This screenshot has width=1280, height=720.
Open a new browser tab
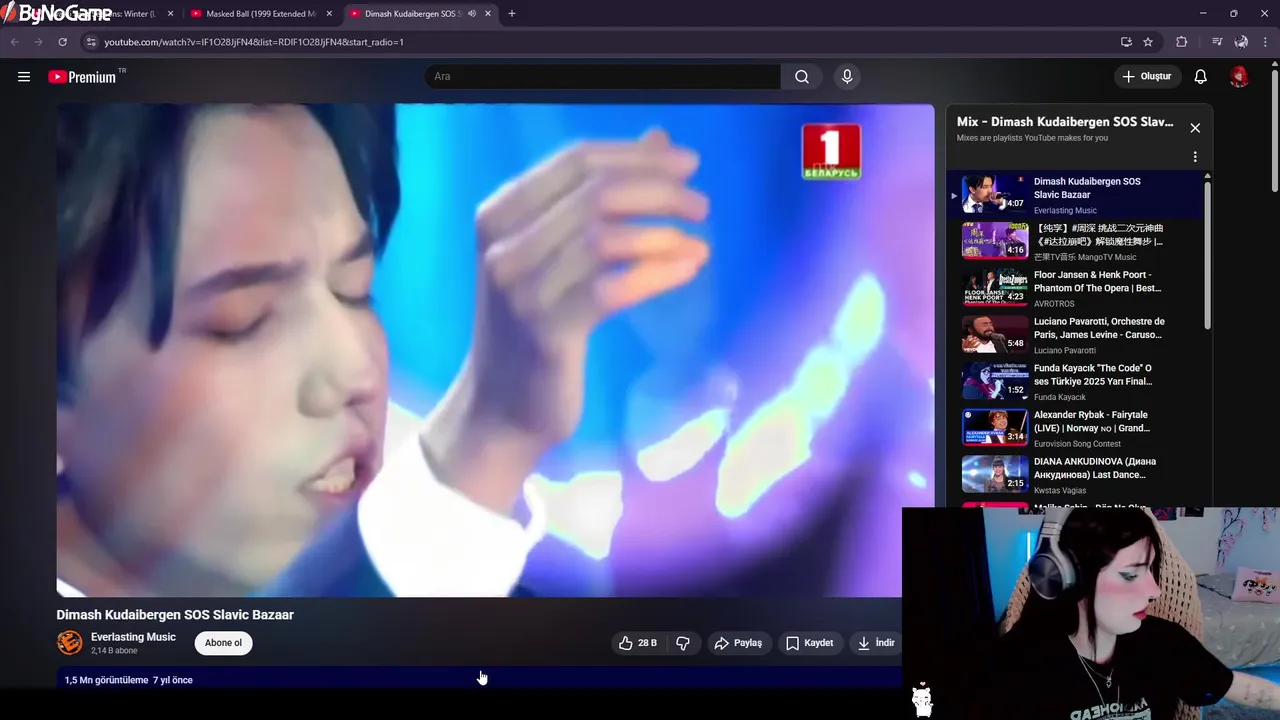[512, 14]
